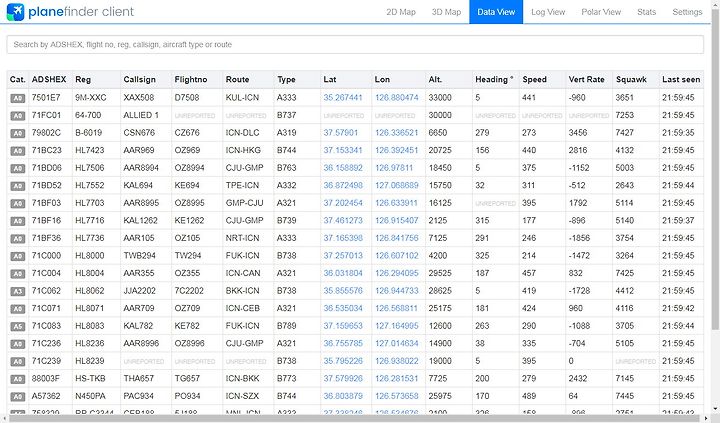720x423 pixels.
Task: Open the Settings tab
Action: pyautogui.click(x=687, y=12)
